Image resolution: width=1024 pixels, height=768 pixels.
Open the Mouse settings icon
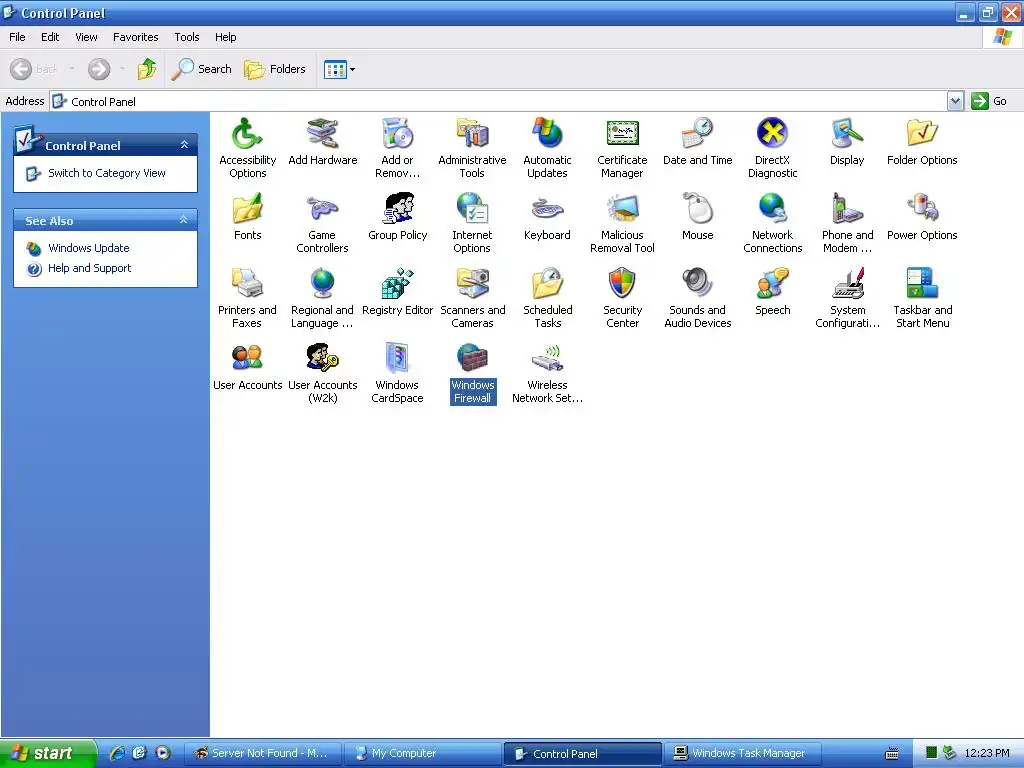697,209
